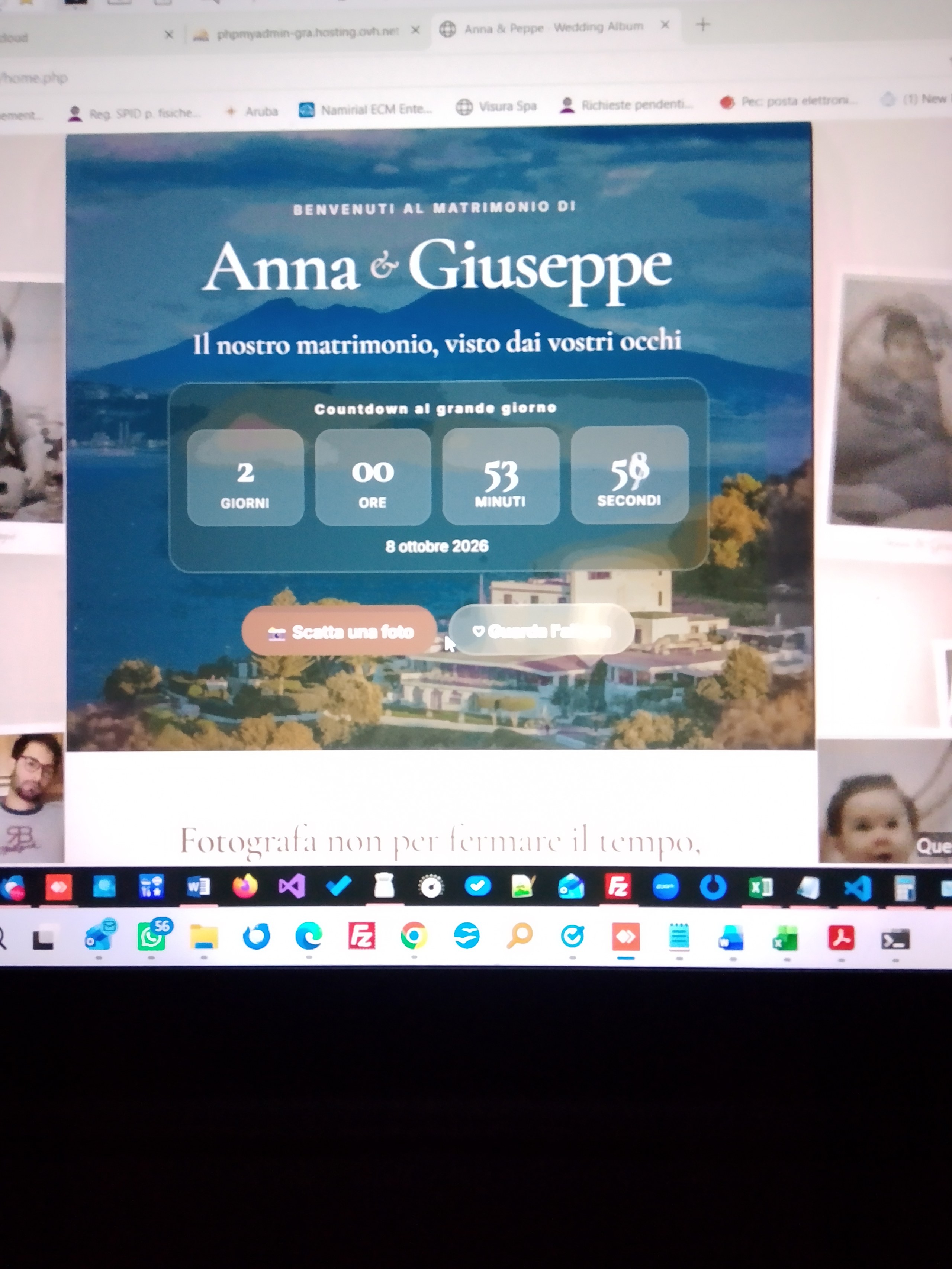This screenshot has width=952, height=1269.
Task: Open the Task View icon in the light taskbar
Action: 43,939
